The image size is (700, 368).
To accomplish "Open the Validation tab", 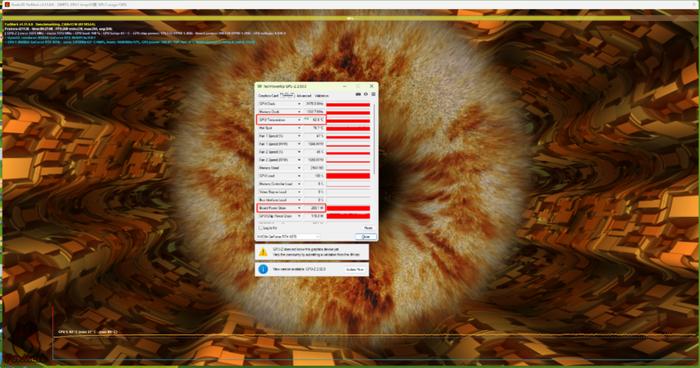I will point(321,96).
